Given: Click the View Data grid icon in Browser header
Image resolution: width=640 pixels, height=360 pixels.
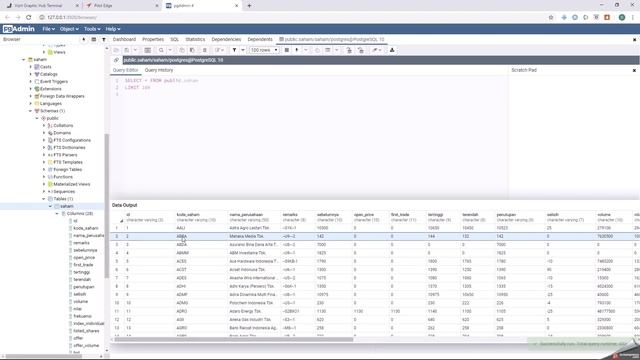Looking at the screenshot, I should click(93, 40).
